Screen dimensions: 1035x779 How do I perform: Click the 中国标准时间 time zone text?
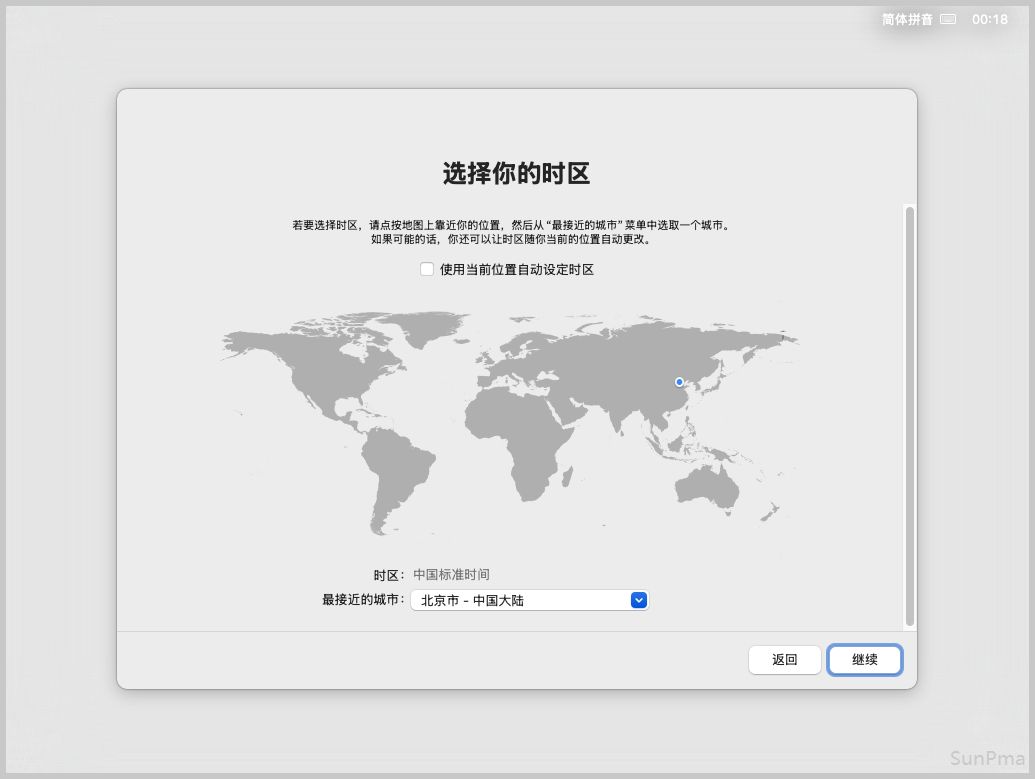pos(451,575)
